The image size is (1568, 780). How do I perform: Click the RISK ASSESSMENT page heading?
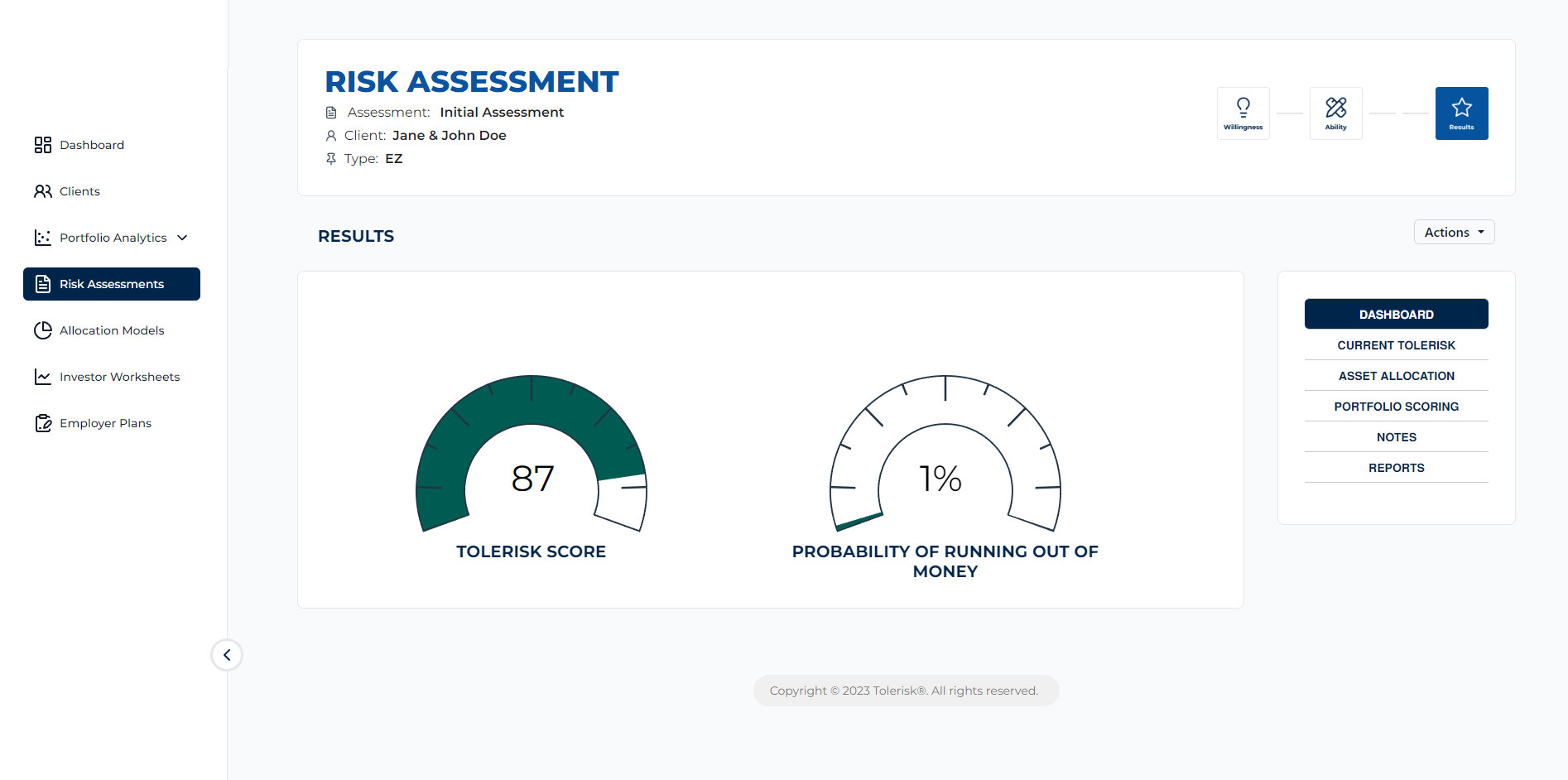(472, 82)
